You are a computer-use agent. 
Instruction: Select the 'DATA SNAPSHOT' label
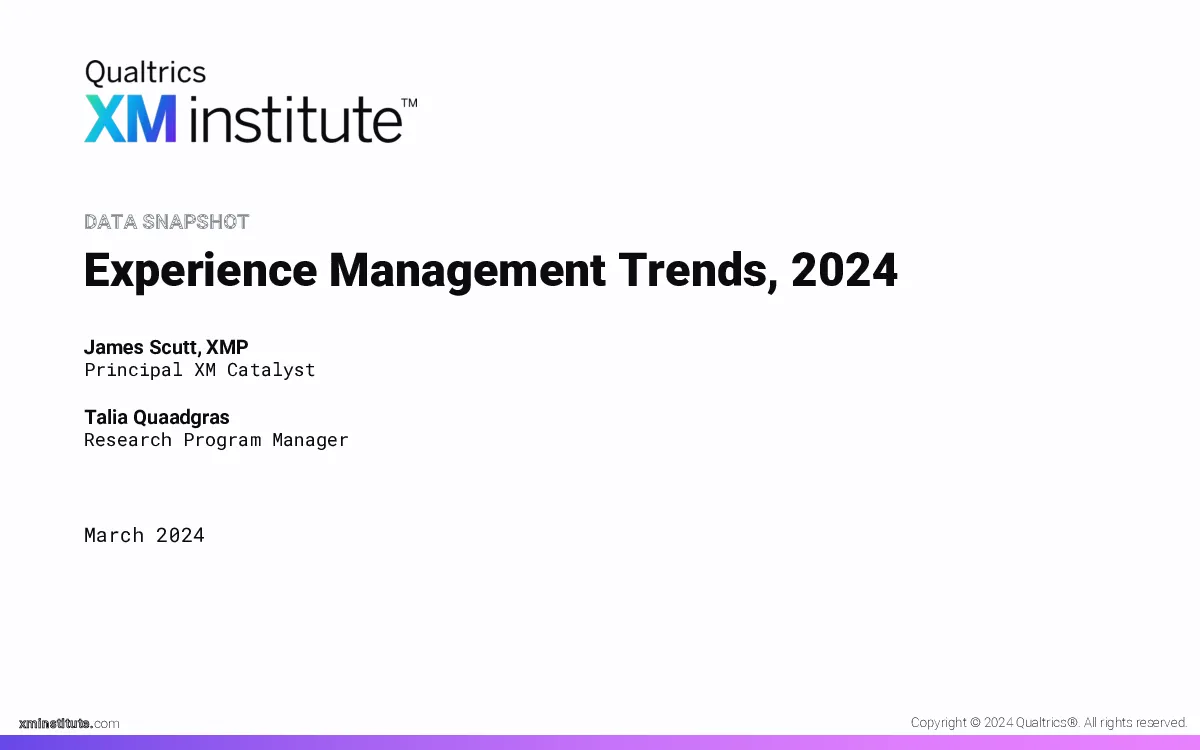[167, 221]
